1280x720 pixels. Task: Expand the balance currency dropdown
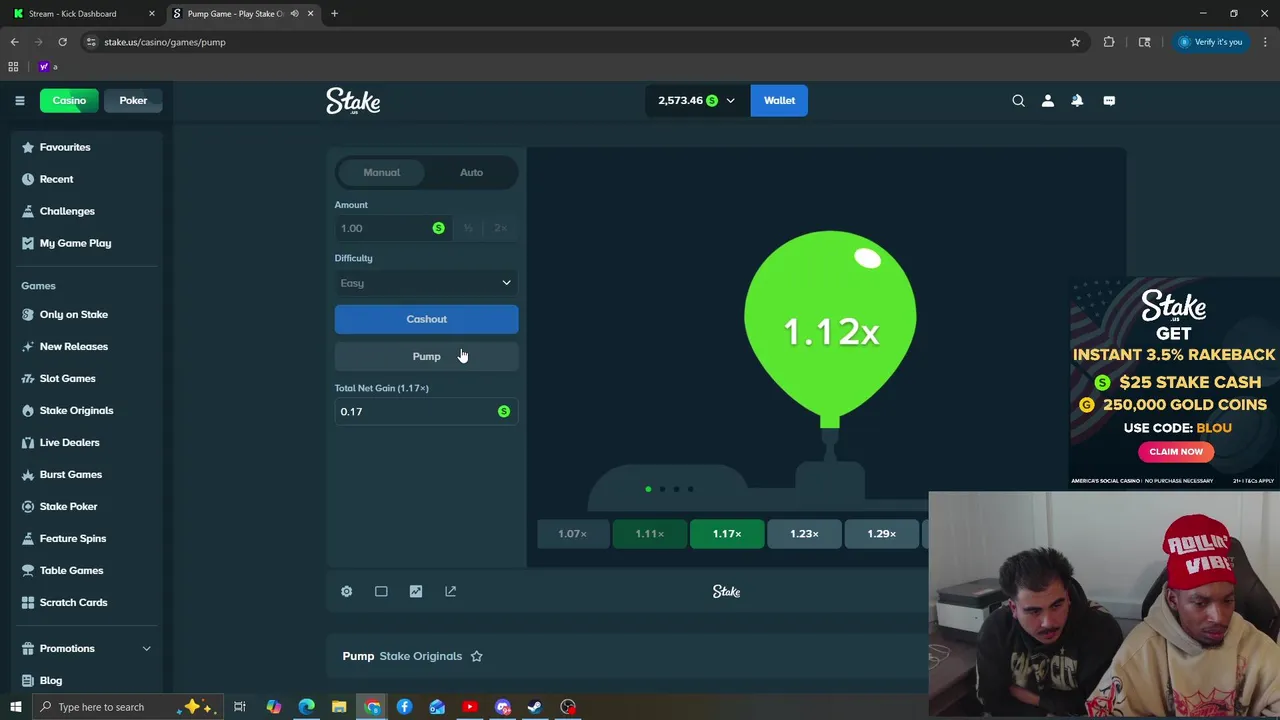click(730, 101)
